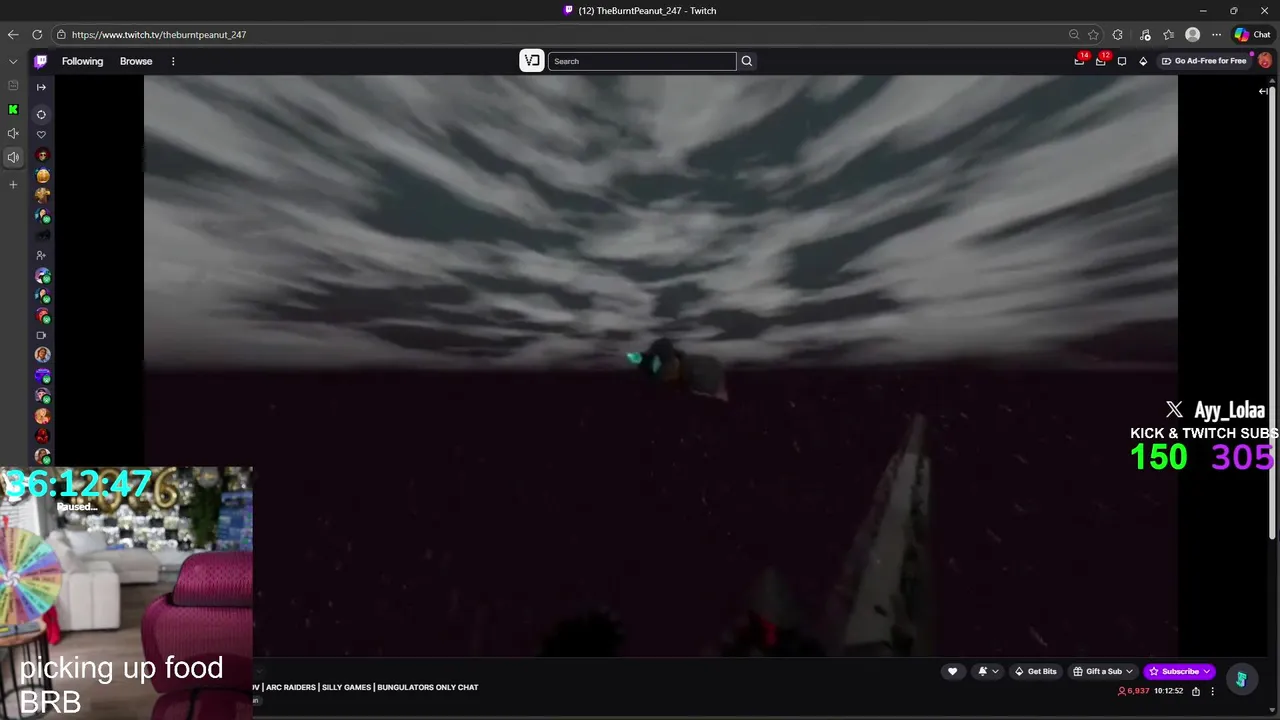Click the camera live channels icon in sidebar
The height and width of the screenshot is (720, 1280).
tap(41, 335)
